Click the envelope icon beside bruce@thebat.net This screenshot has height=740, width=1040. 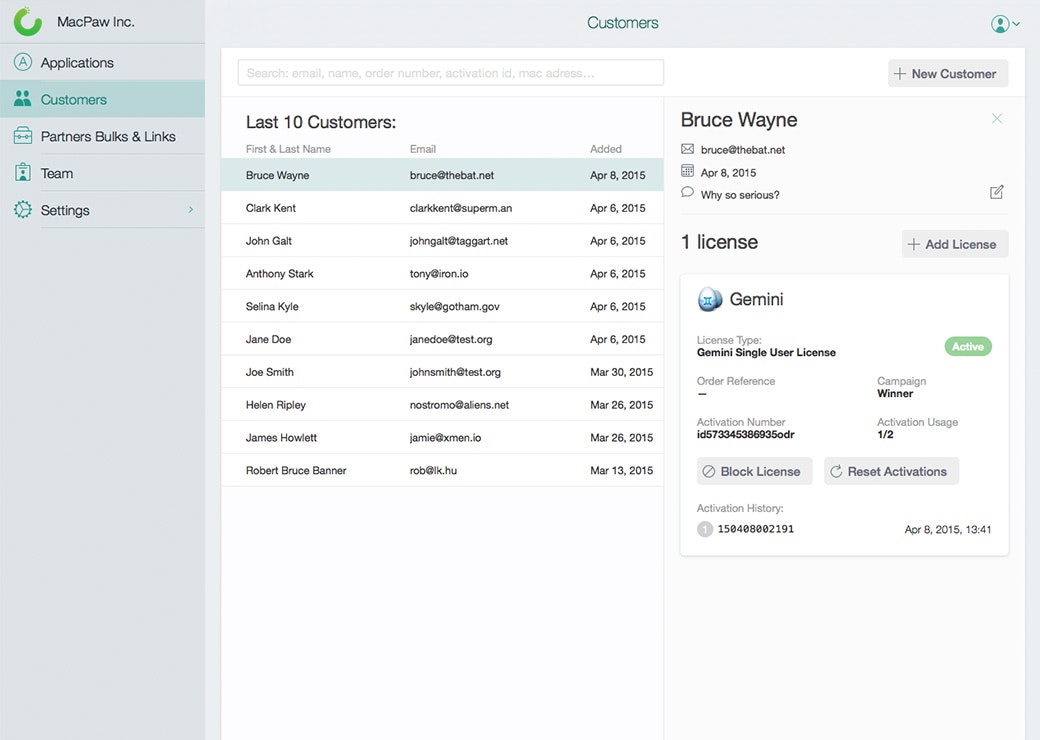tap(686, 149)
